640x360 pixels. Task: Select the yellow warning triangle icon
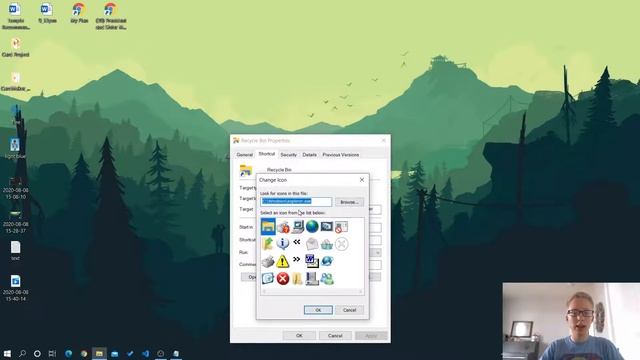pyautogui.click(x=282, y=261)
